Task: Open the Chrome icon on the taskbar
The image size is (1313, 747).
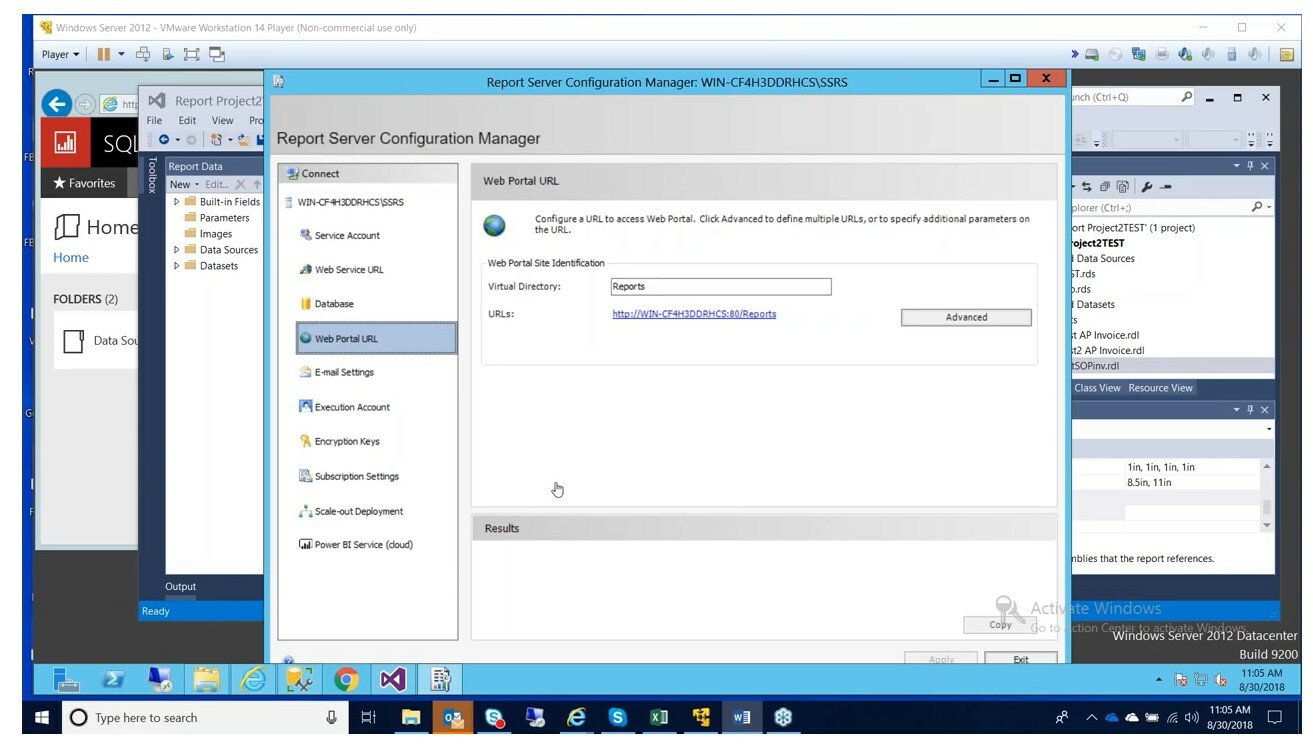Action: point(347,680)
